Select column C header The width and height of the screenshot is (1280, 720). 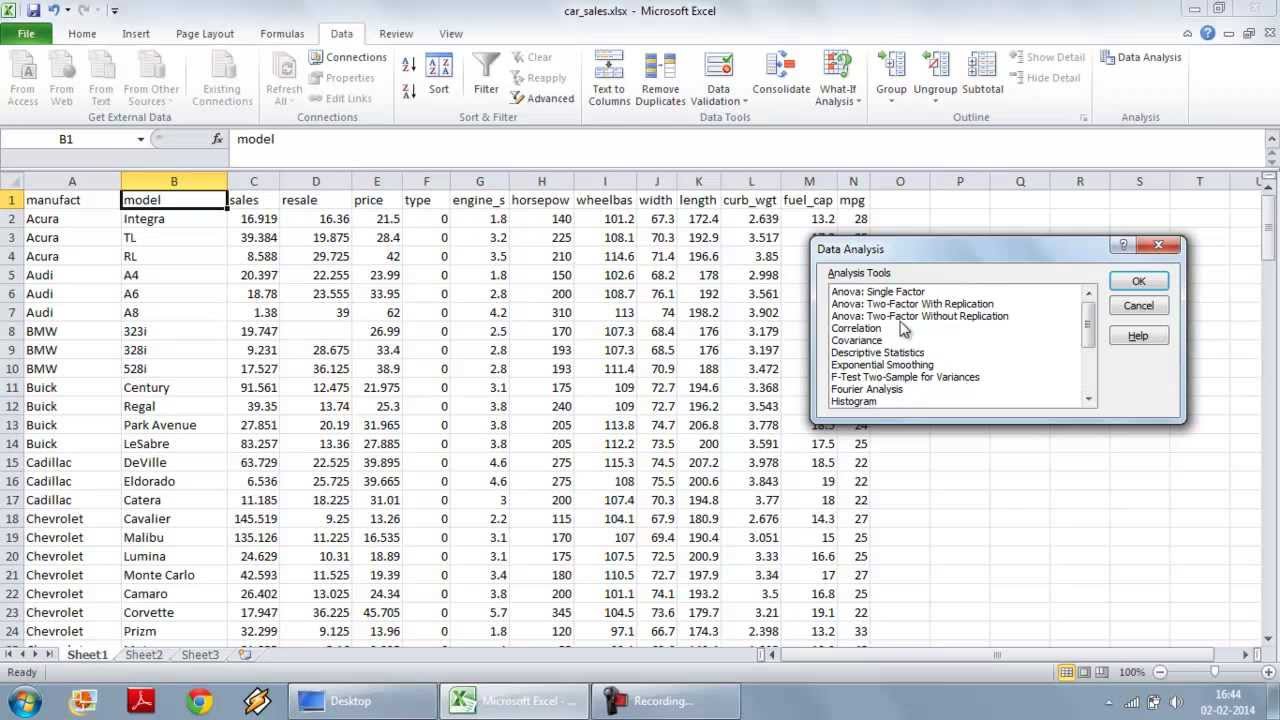(x=254, y=181)
